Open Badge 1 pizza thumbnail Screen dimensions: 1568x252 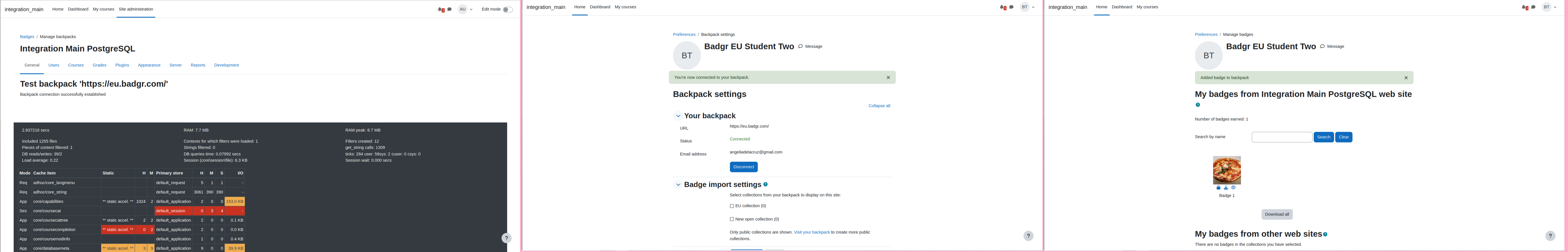(x=1226, y=170)
